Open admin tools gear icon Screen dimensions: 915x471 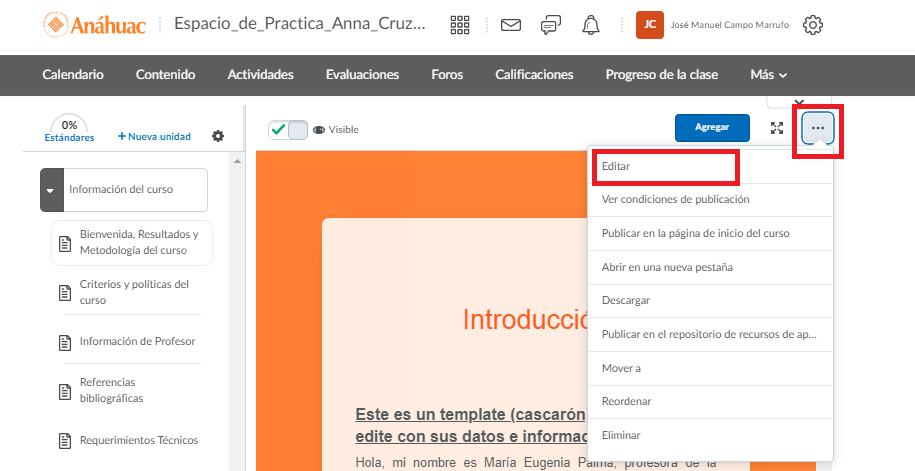coord(813,25)
